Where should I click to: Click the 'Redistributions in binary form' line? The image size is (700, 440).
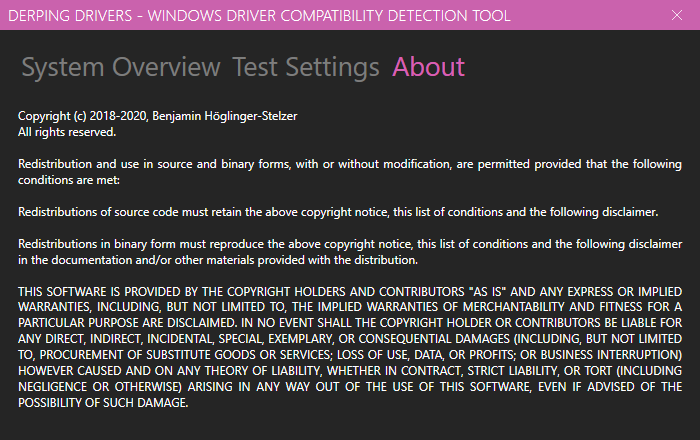point(350,244)
